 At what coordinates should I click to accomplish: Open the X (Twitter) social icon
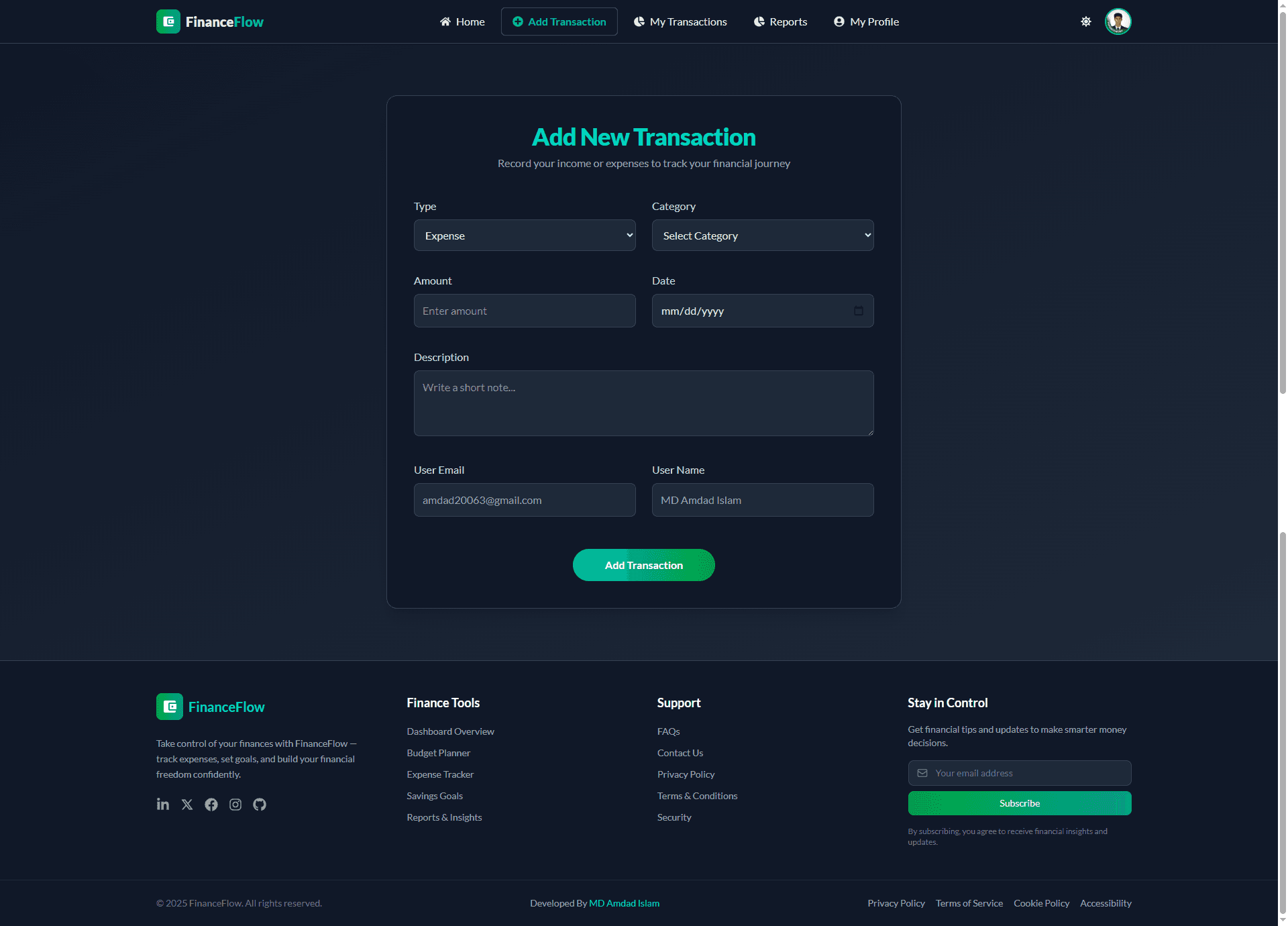(187, 804)
